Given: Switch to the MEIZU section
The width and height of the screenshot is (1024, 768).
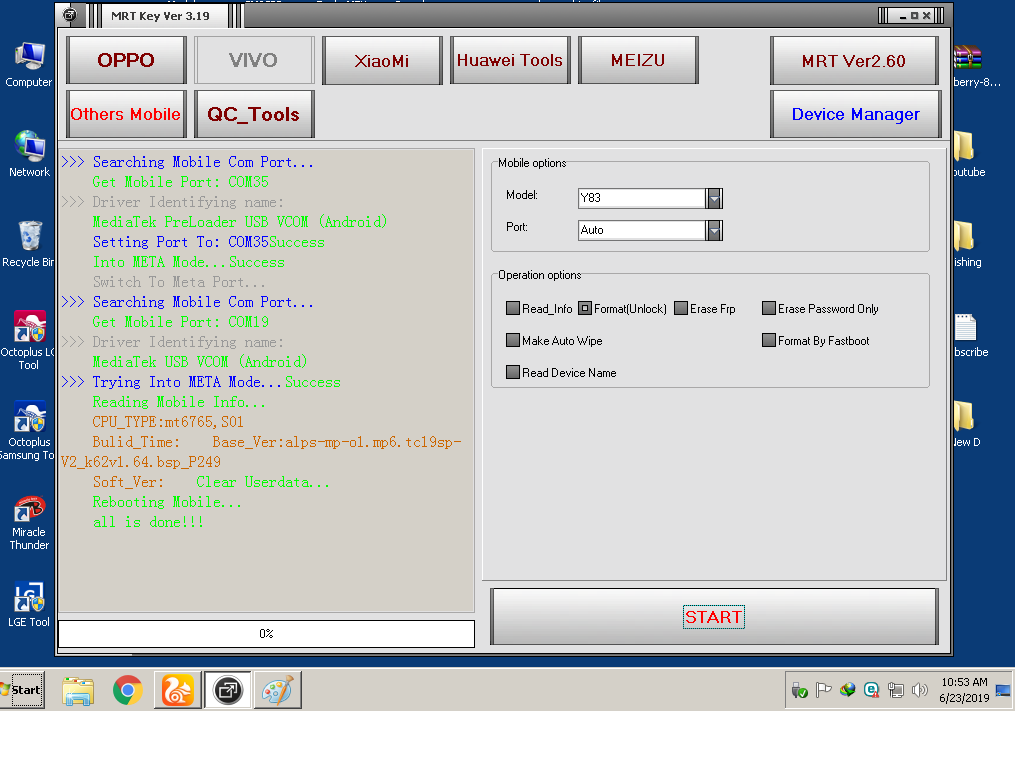Looking at the screenshot, I should [638, 60].
